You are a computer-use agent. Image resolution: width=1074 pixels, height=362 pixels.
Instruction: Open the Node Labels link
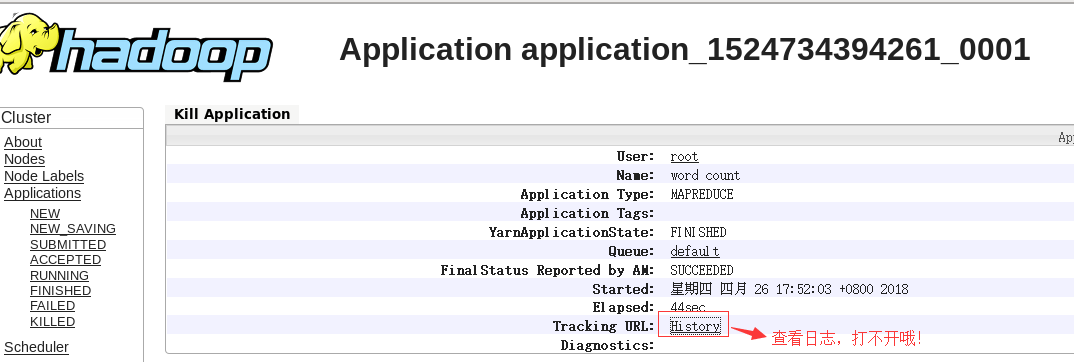[x=44, y=177]
